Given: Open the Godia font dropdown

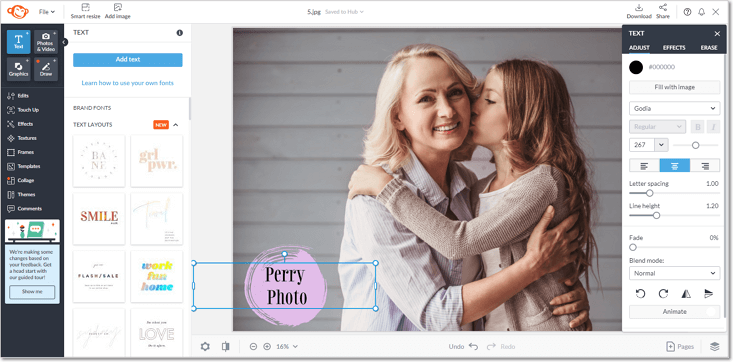Looking at the screenshot, I should coord(675,109).
